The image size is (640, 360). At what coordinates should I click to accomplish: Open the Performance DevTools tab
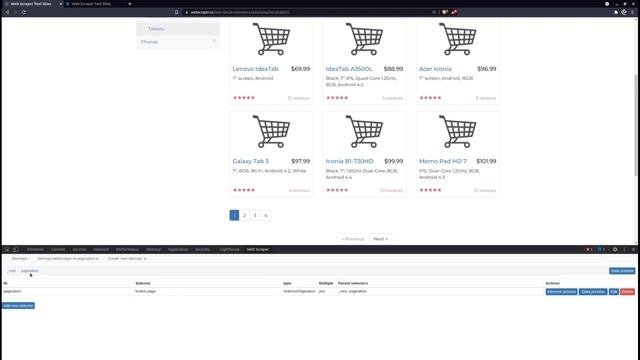127,249
